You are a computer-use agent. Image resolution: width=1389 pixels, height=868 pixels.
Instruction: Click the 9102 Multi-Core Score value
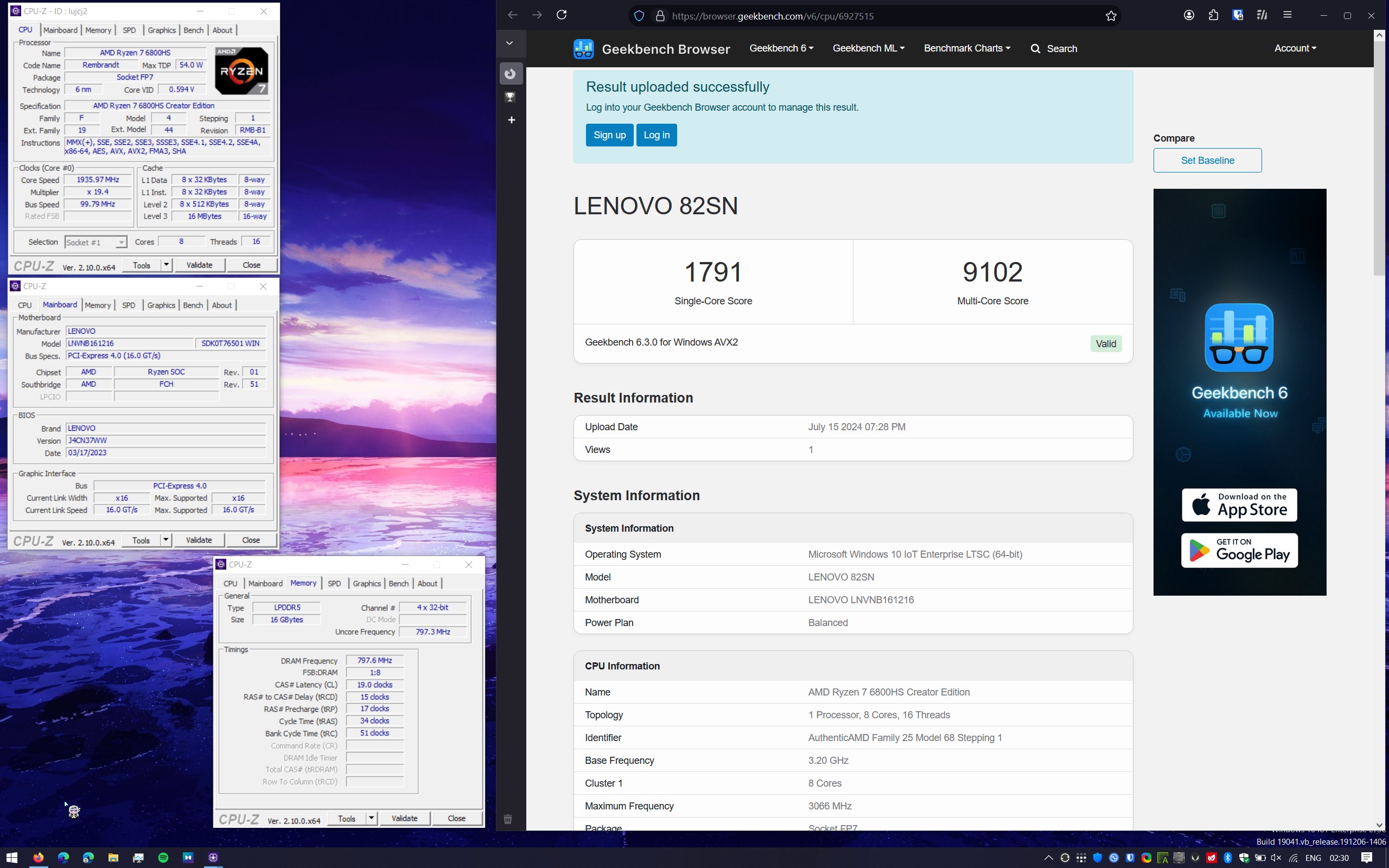[992, 272]
